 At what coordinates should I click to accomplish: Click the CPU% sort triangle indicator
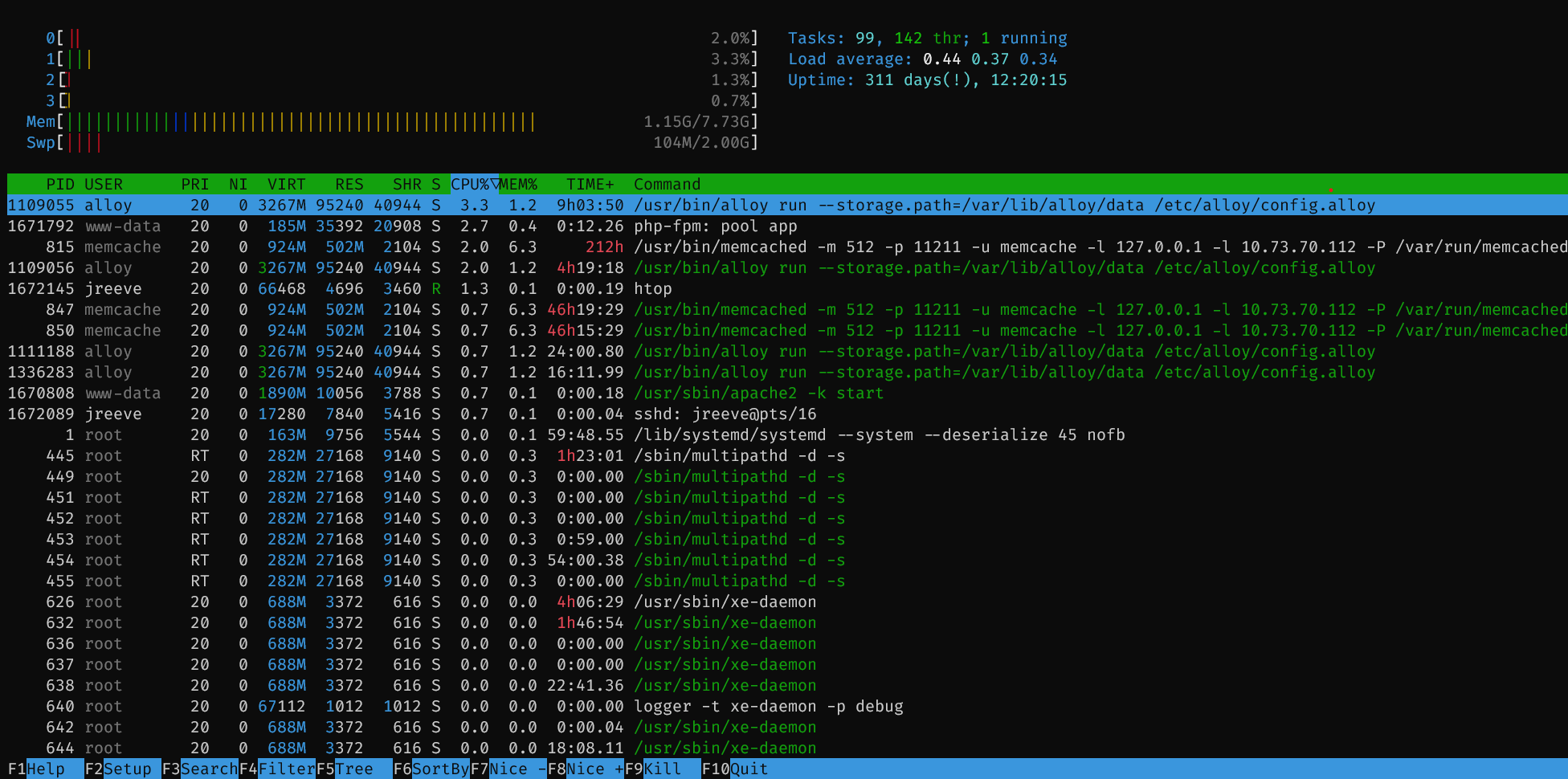coord(496,184)
